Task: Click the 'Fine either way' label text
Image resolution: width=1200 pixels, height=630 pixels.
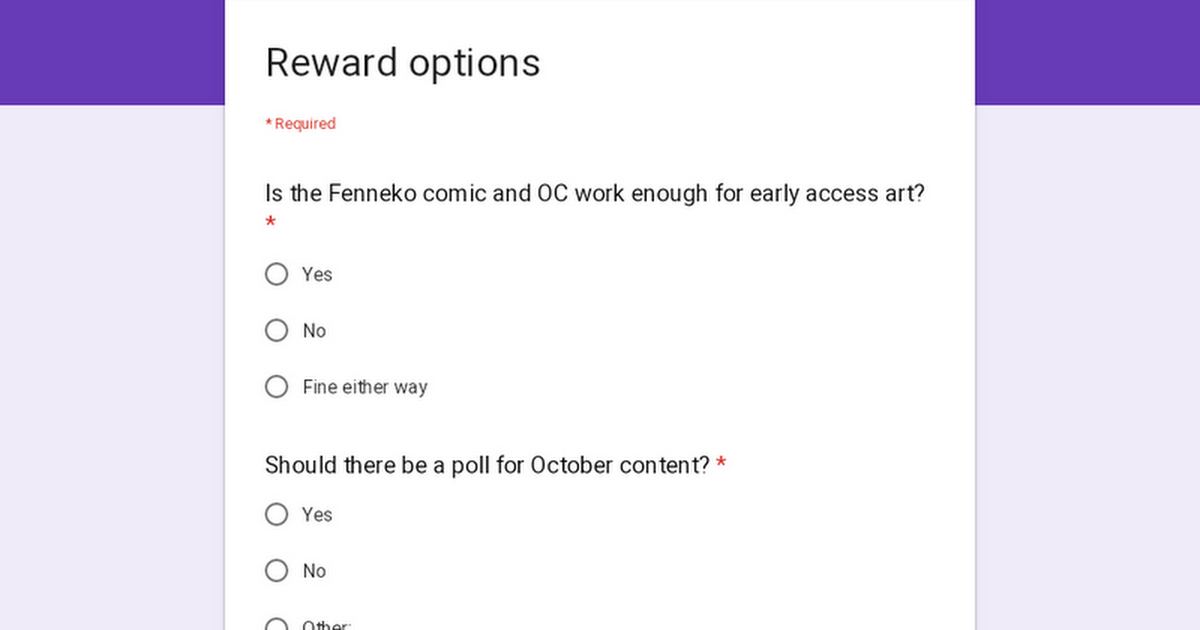Action: (365, 386)
